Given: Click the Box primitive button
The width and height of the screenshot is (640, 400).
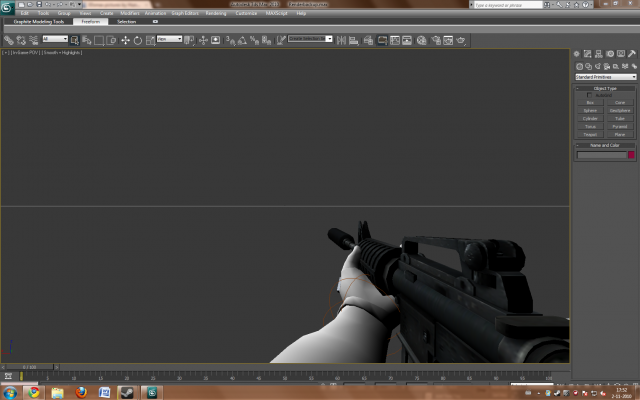Looking at the screenshot, I should coord(590,102).
